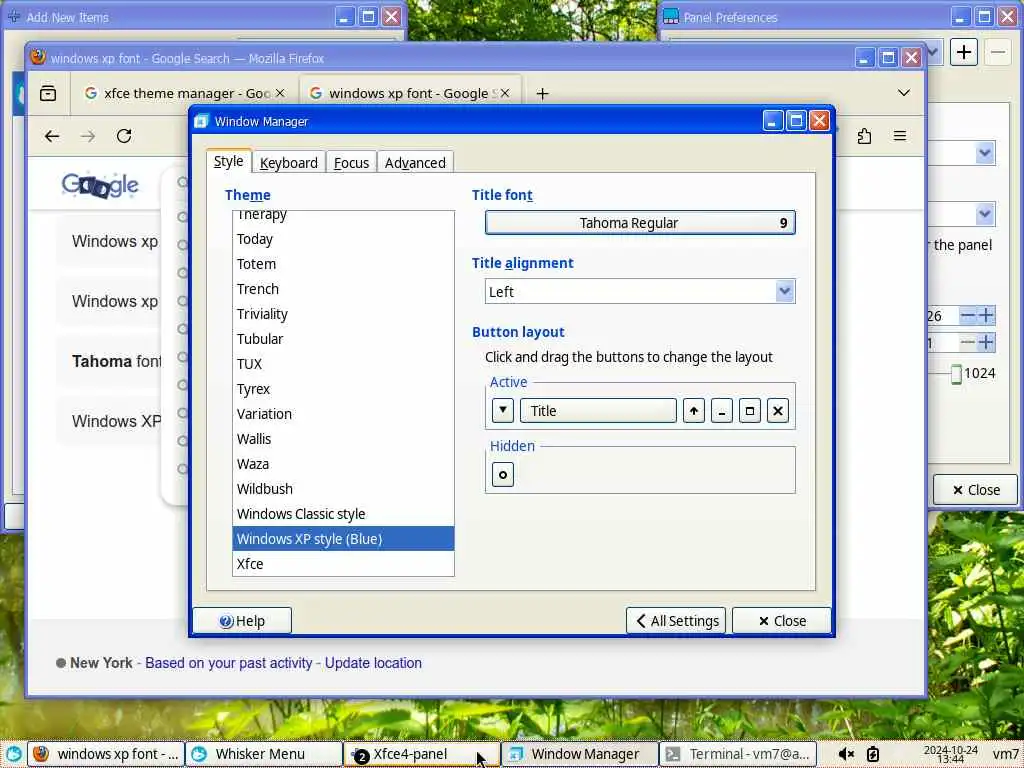Click the panel clock 2024-10-24
This screenshot has width=1024, height=768.
click(951, 755)
